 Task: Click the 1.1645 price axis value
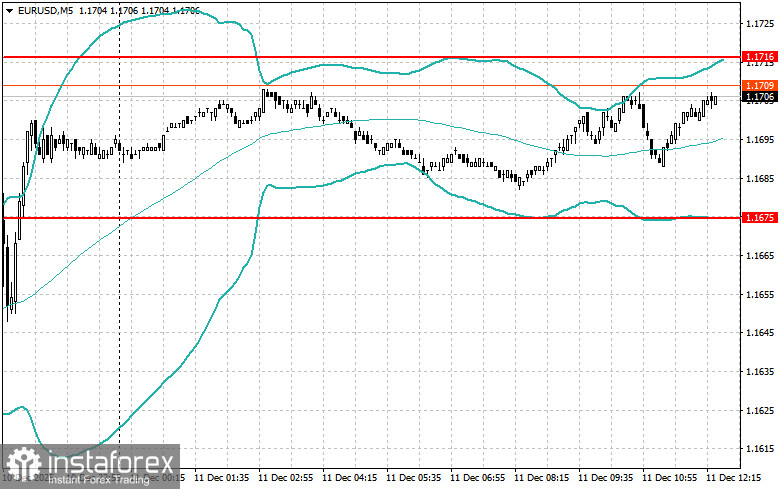tap(759, 333)
